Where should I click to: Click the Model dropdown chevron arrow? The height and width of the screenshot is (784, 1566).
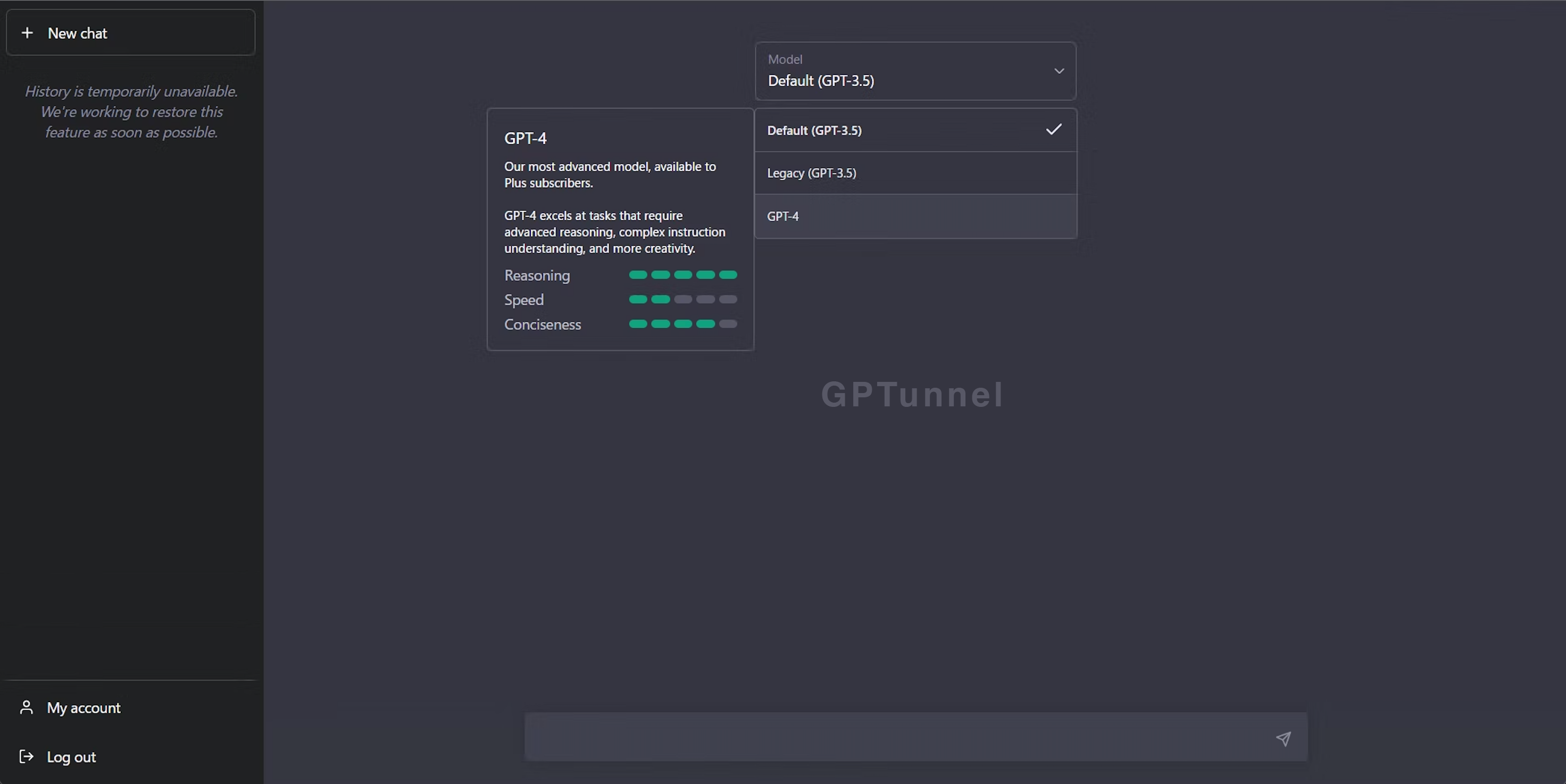click(1059, 71)
